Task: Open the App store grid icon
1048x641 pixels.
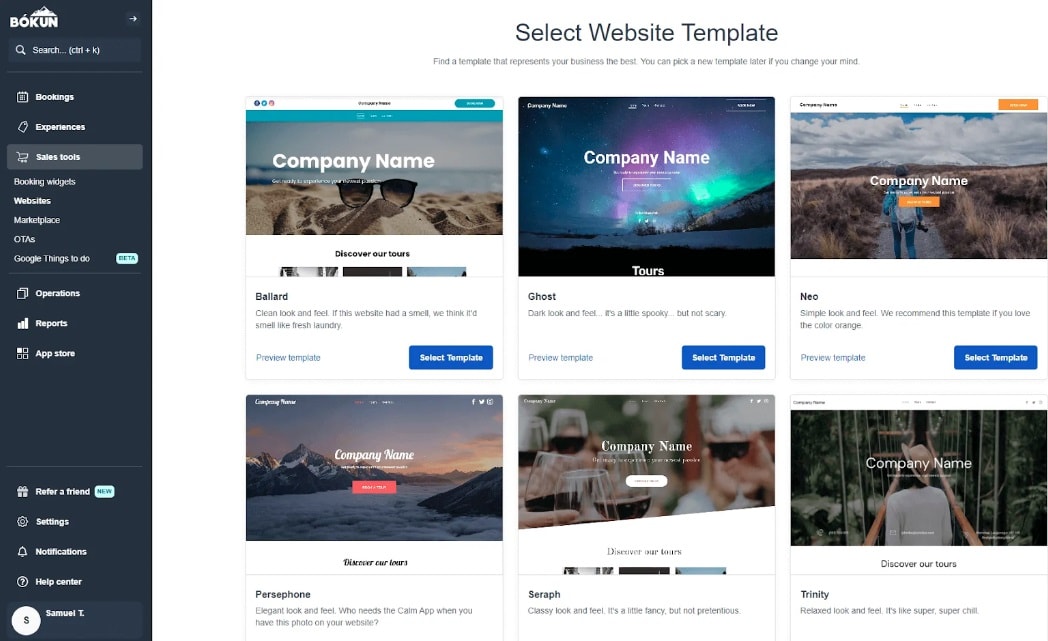Action: [x=22, y=354]
